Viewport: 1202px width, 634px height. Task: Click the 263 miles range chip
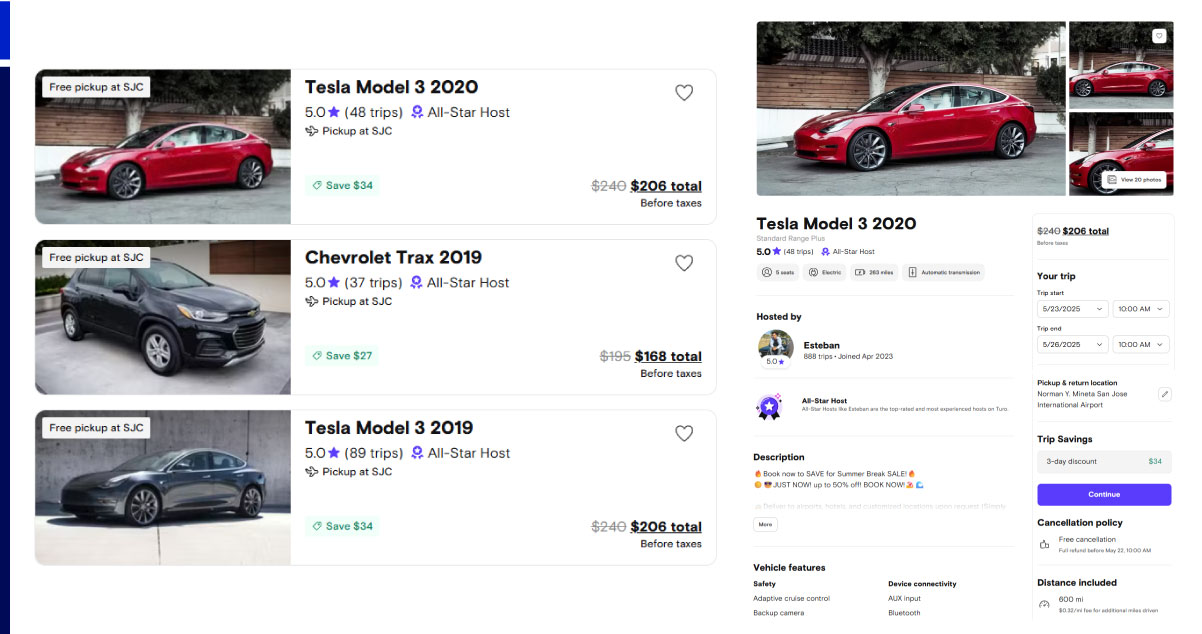[x=873, y=272]
